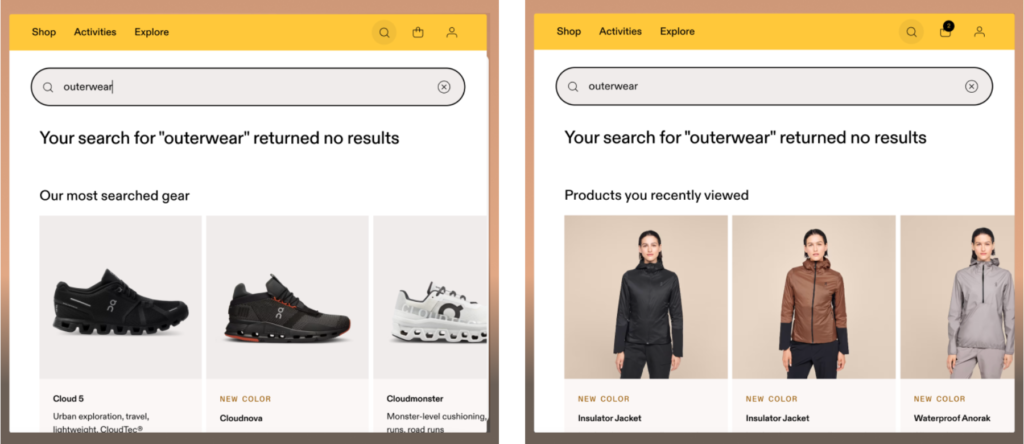Clear the search text in right search bar
The image size is (1024, 444).
(x=972, y=86)
